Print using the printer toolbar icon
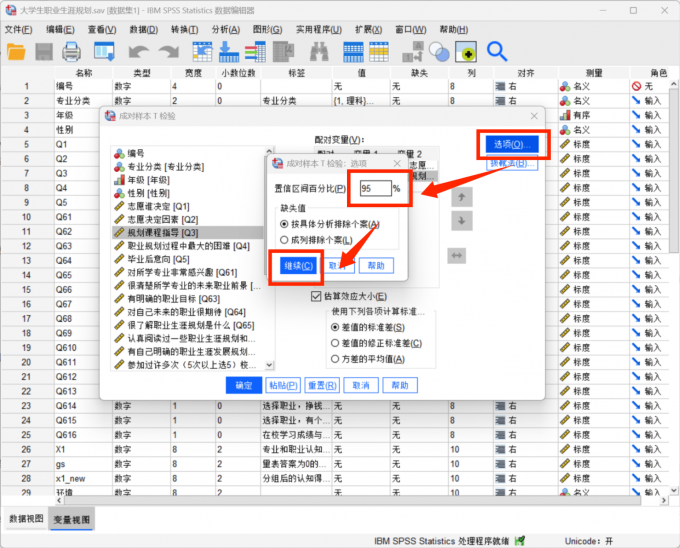 (71, 52)
